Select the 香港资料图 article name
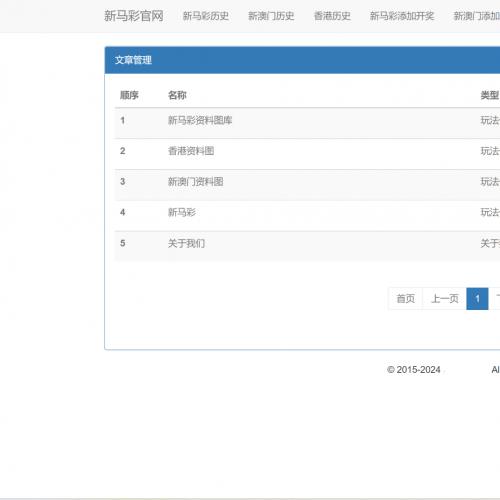500x500 pixels. 191,151
